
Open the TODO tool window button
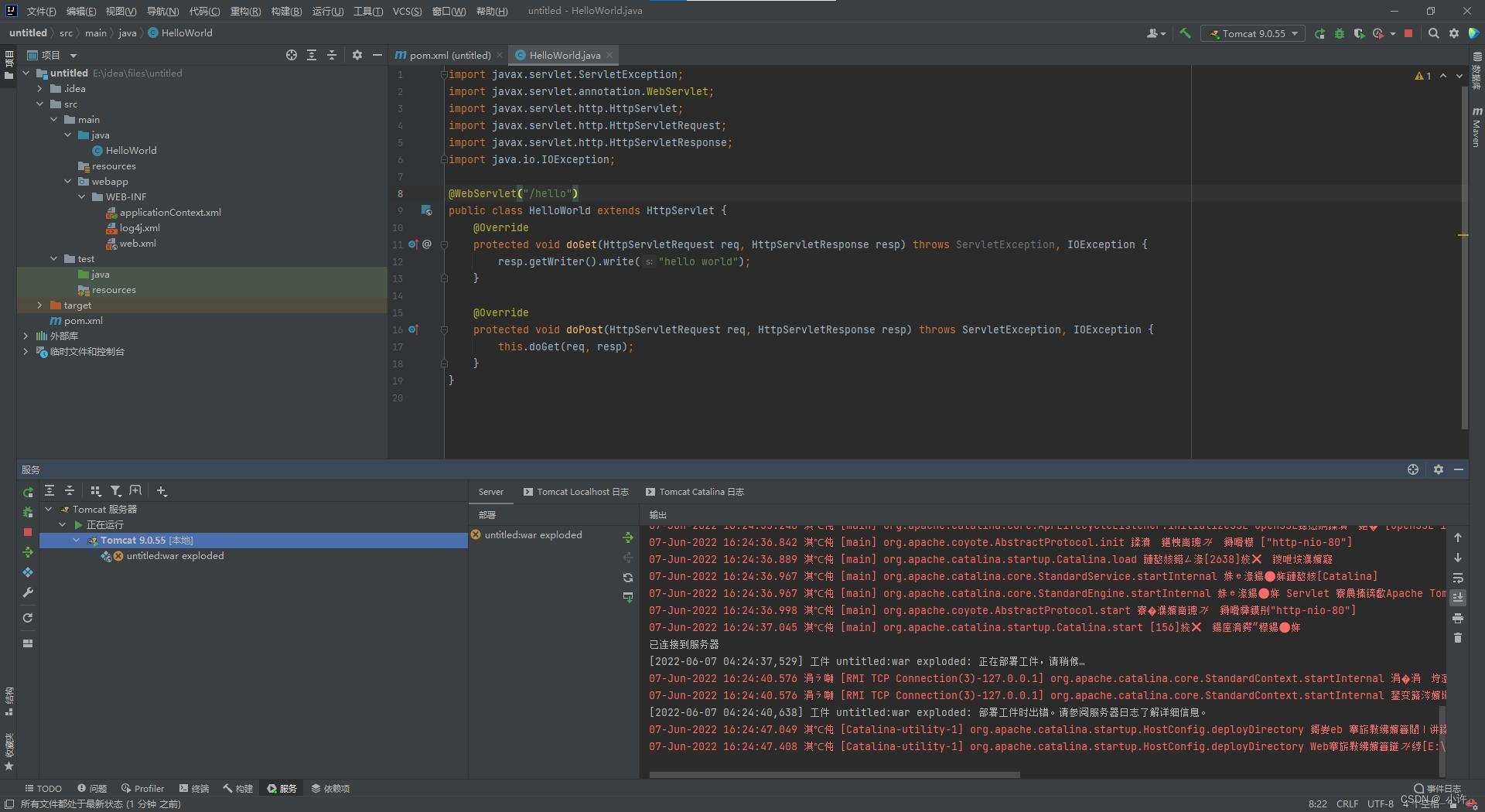coord(43,789)
